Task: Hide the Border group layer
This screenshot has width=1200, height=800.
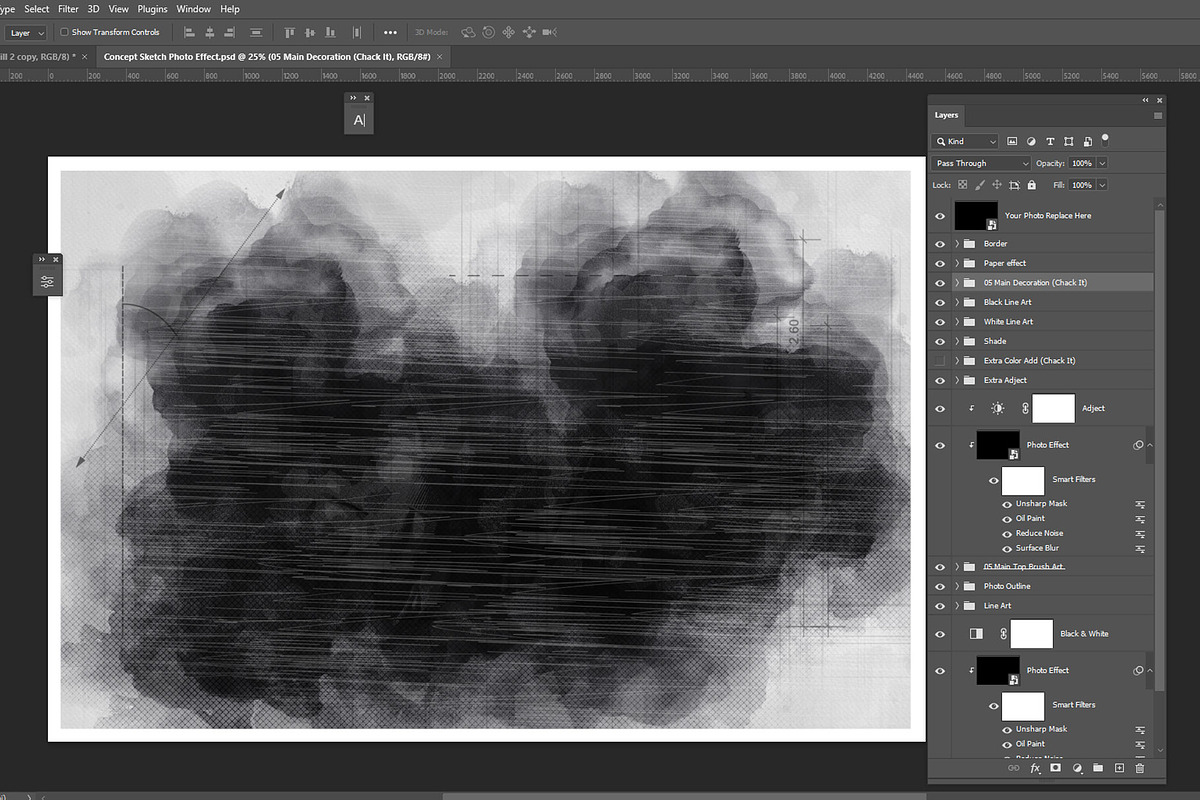Action: [939, 244]
